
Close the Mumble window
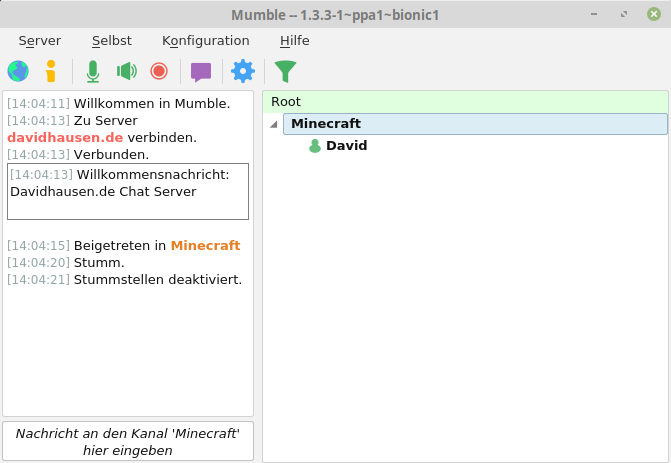tap(654, 14)
